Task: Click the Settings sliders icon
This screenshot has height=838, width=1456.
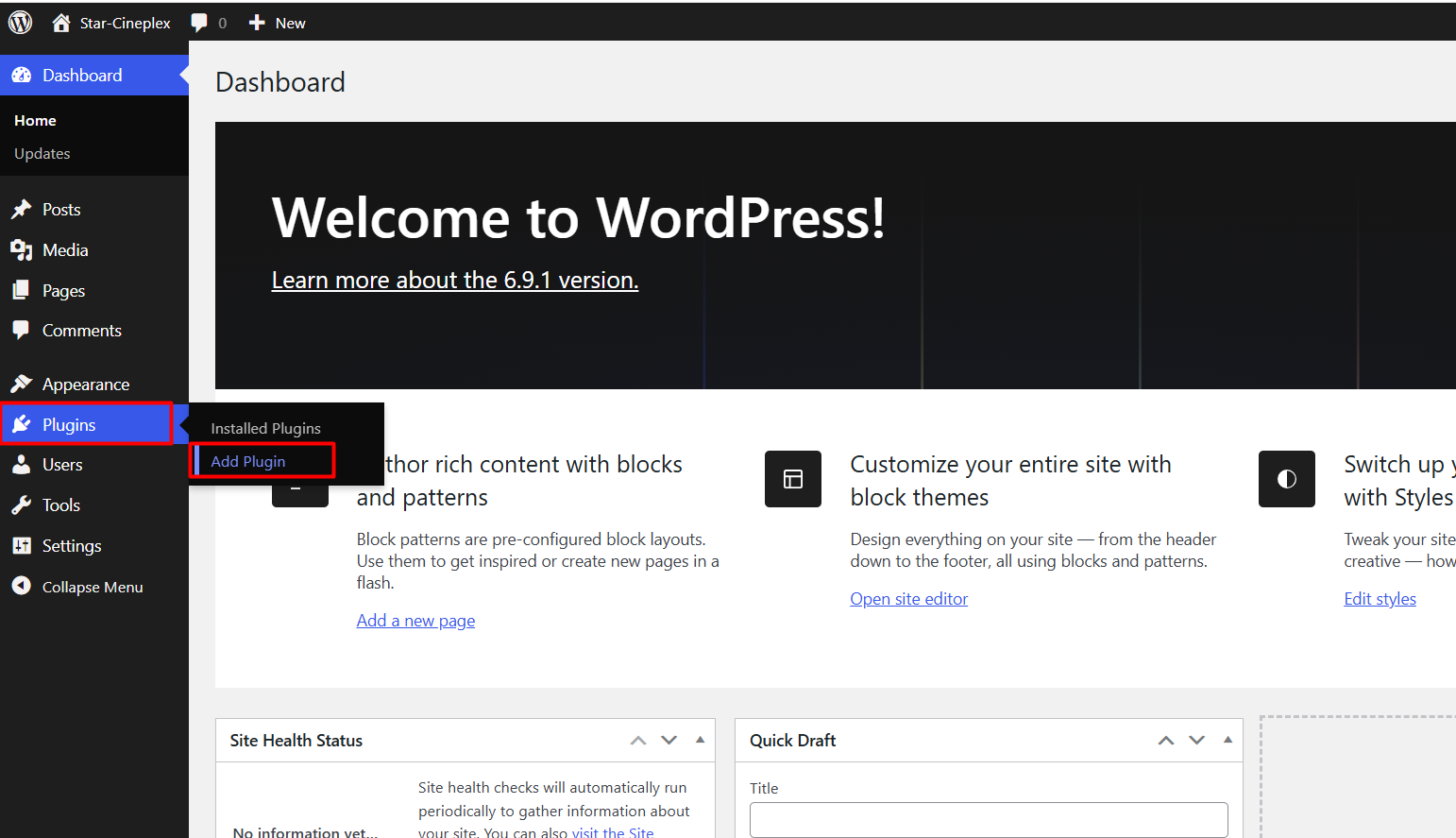Action: (x=22, y=546)
